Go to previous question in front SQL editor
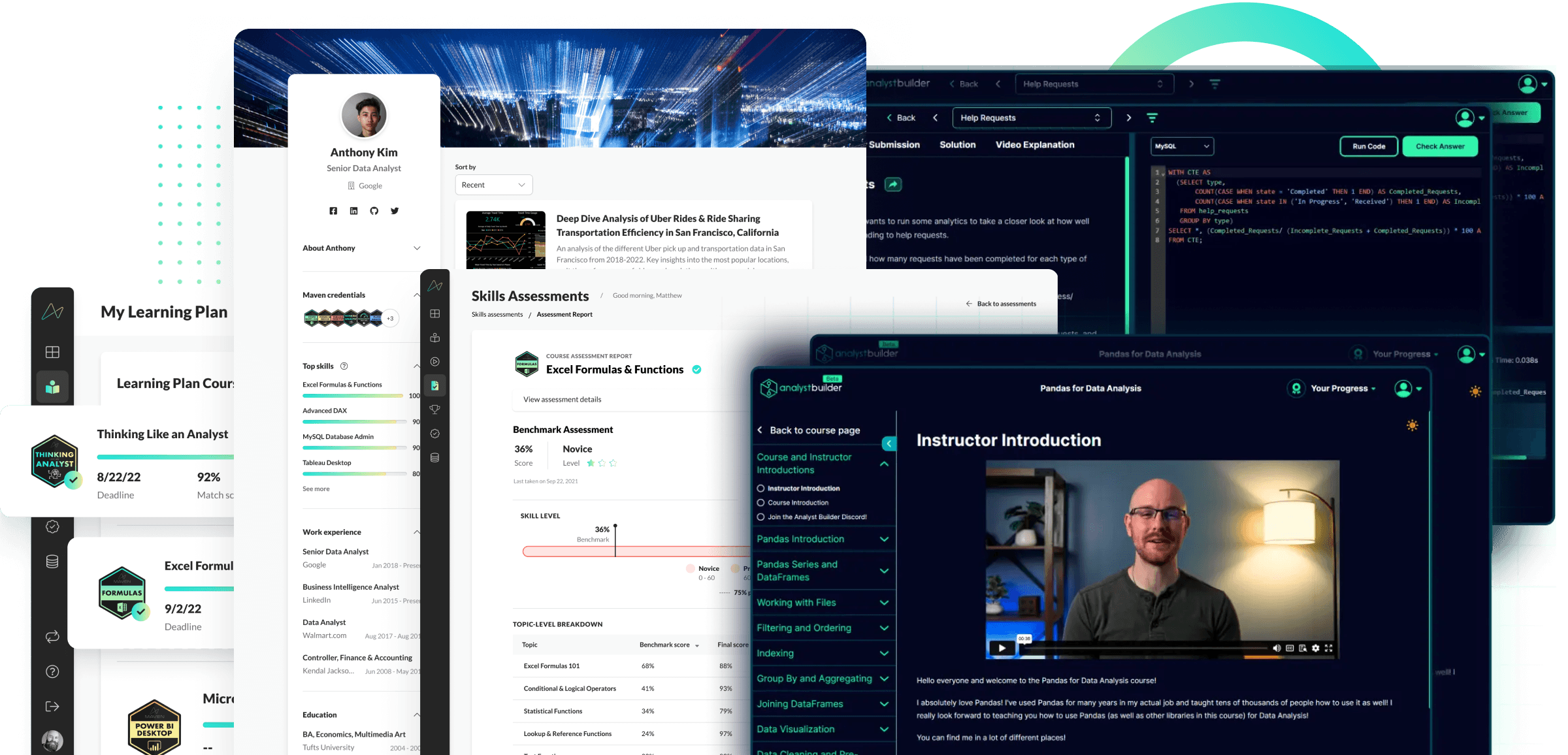The height and width of the screenshot is (755, 1568). point(936,118)
